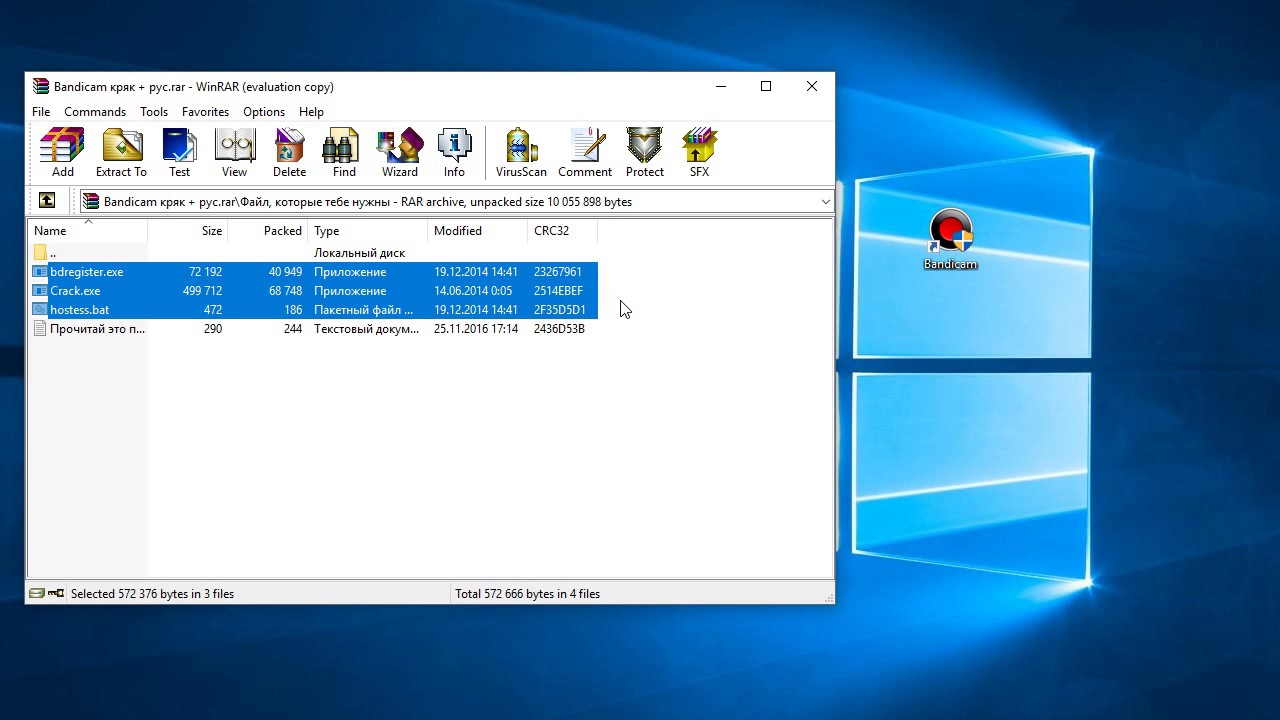Viewport: 1280px width, 720px height.
Task: Sort files by CRC32 column
Action: coord(563,231)
